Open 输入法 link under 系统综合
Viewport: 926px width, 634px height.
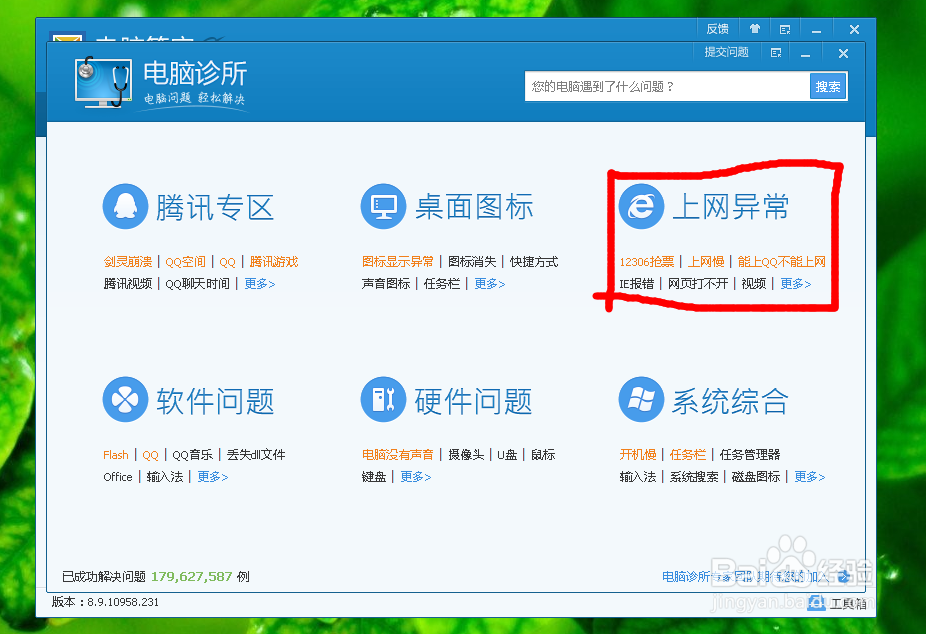(638, 477)
